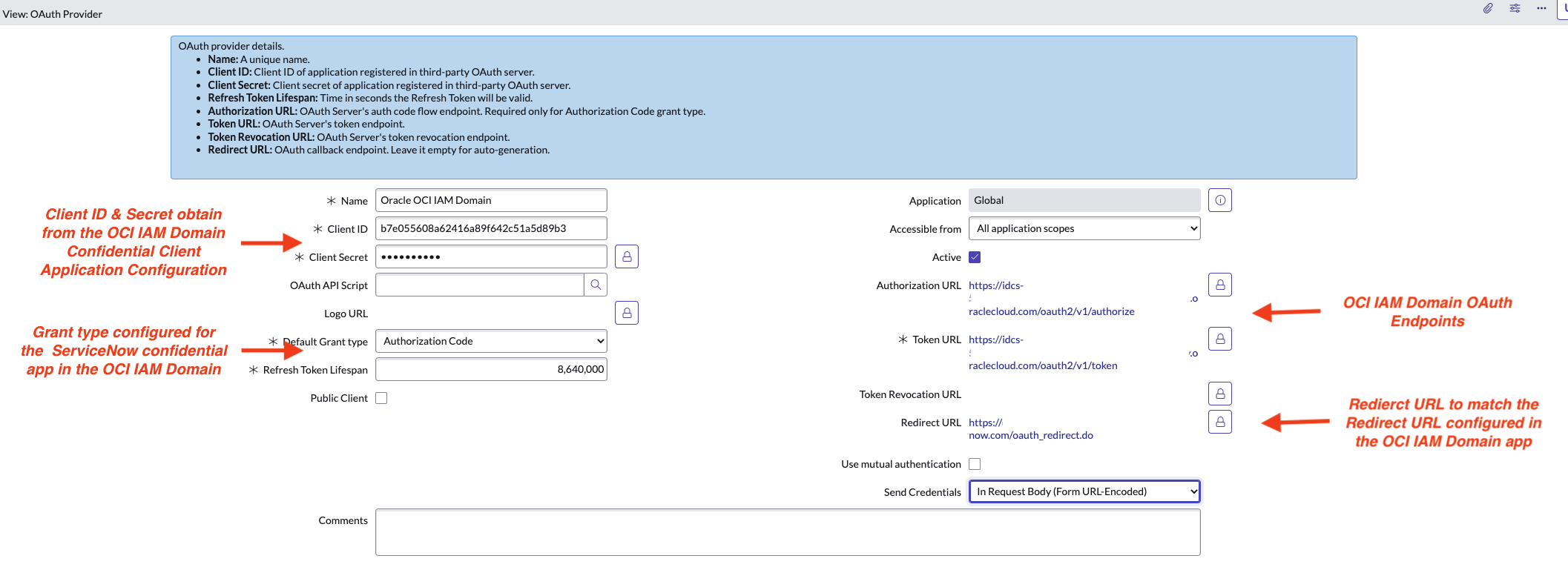Click the Client ID input field

click(x=491, y=228)
